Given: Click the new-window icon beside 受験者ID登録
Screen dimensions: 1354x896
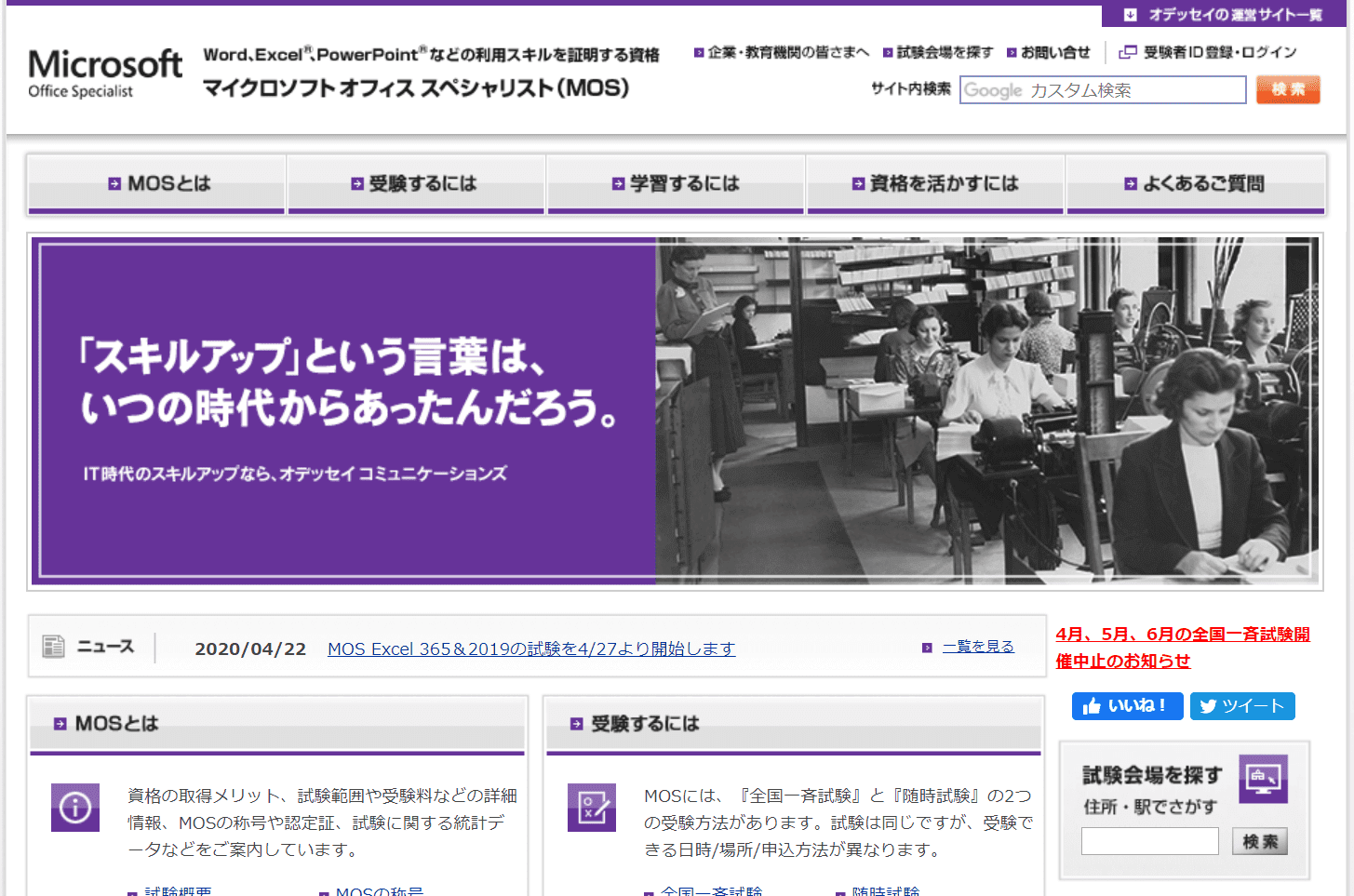Looking at the screenshot, I should tap(1128, 53).
